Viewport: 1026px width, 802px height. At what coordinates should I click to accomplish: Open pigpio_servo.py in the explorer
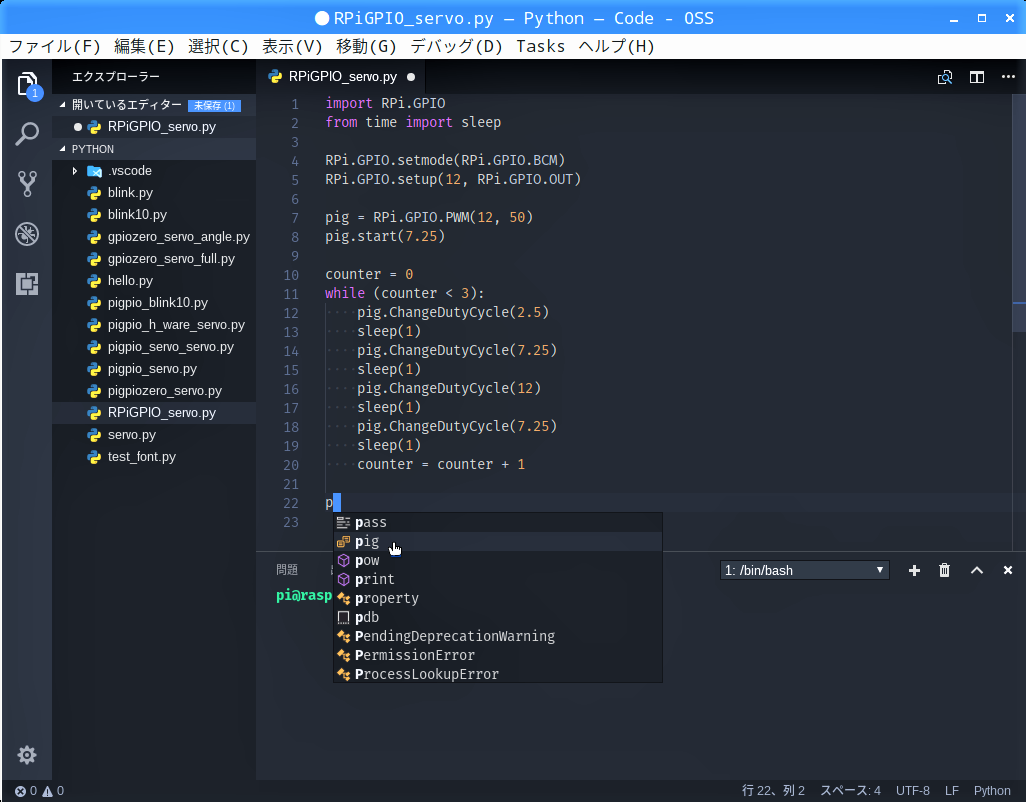(153, 369)
